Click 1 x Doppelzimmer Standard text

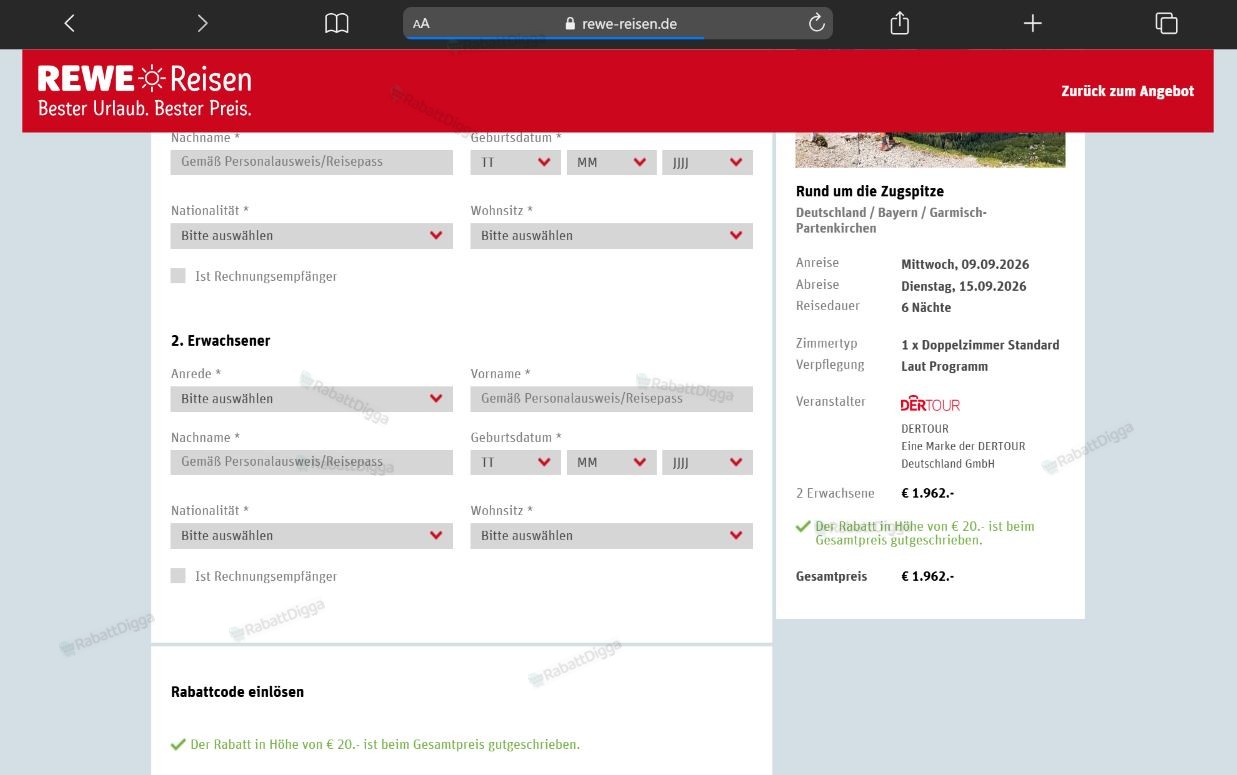(980, 345)
